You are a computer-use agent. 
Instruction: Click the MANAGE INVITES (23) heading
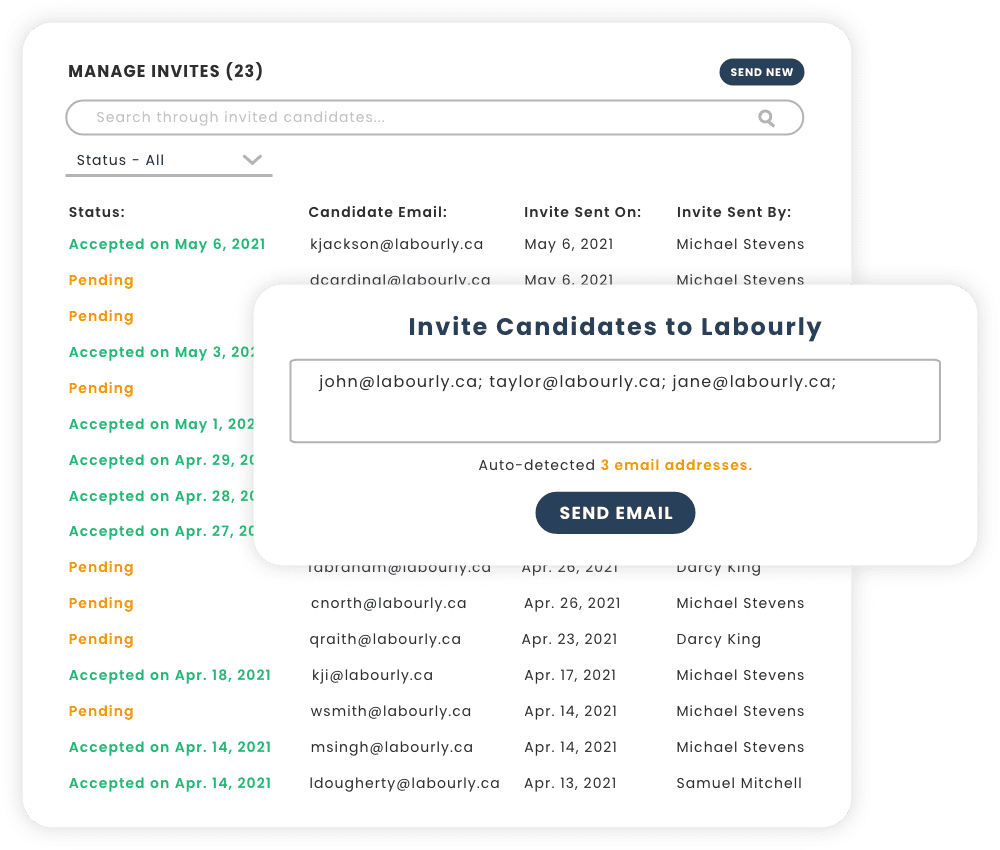(166, 71)
